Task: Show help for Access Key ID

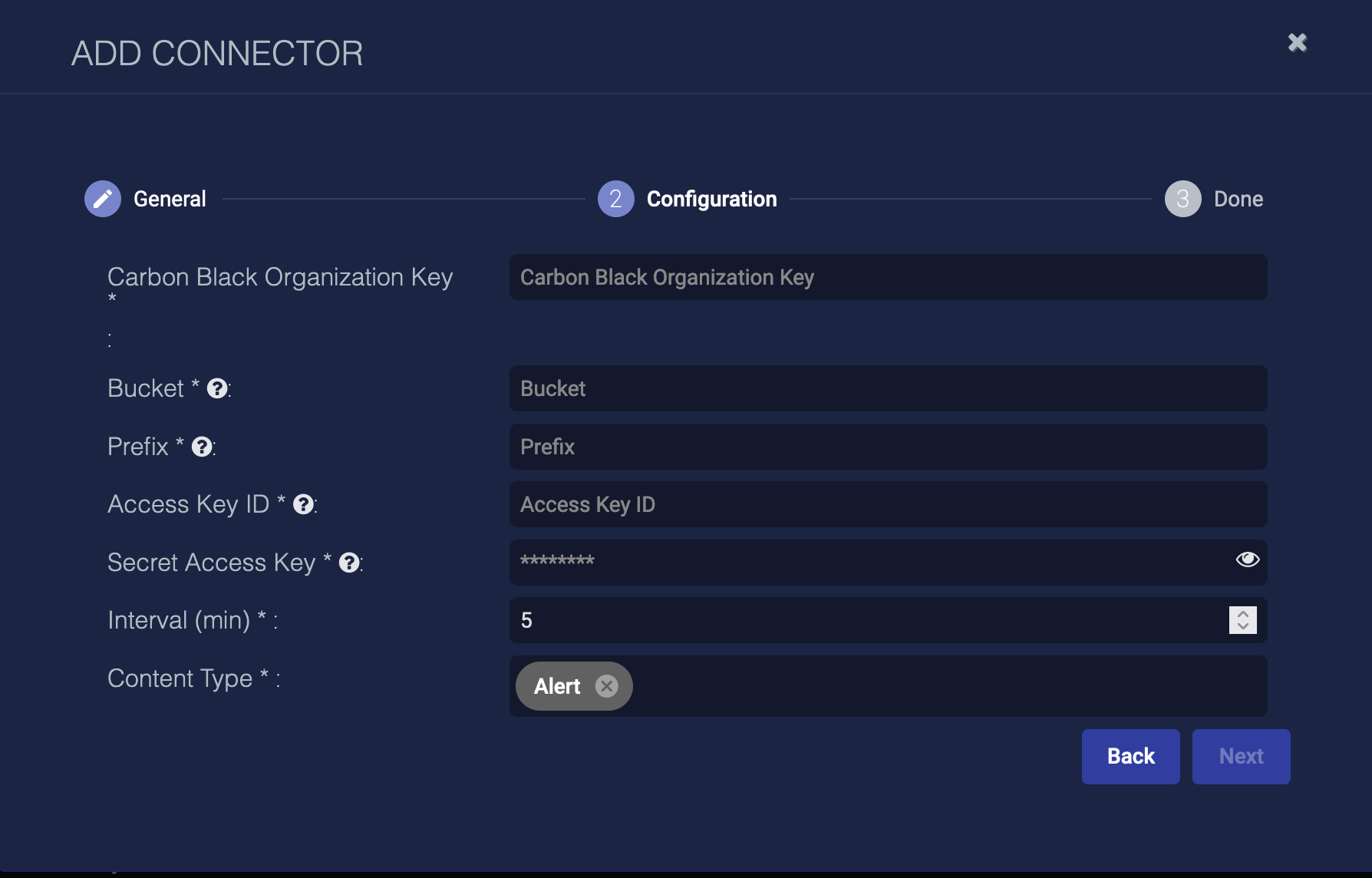Action: [x=304, y=504]
